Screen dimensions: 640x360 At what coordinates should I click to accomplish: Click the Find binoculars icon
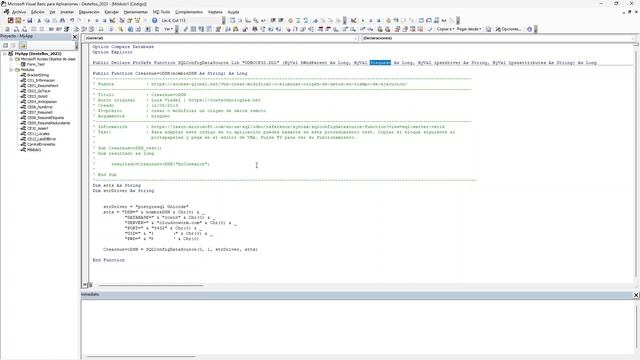click(62, 20)
